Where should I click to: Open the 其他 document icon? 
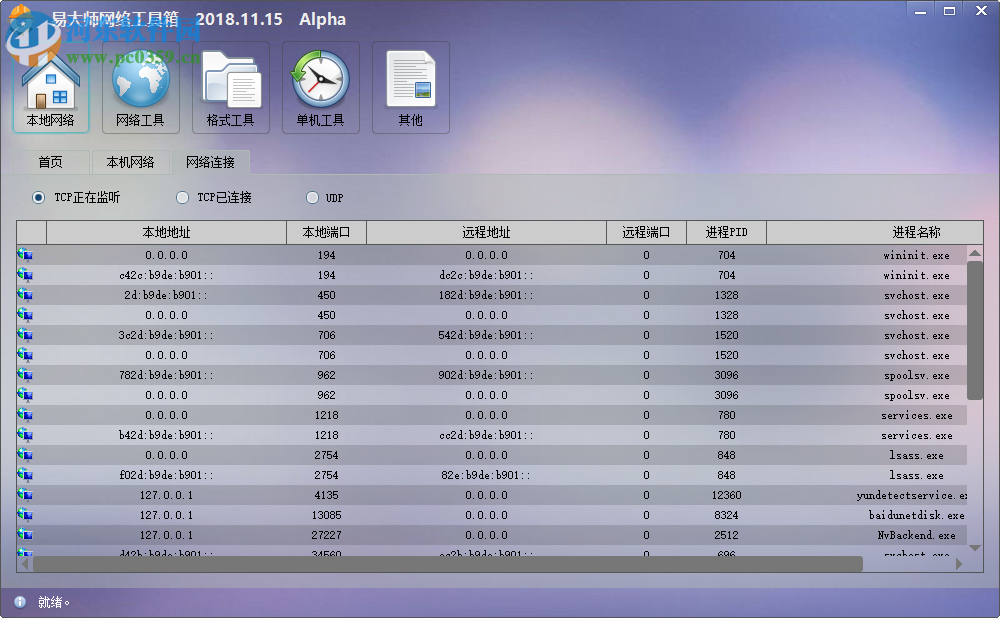(x=411, y=87)
